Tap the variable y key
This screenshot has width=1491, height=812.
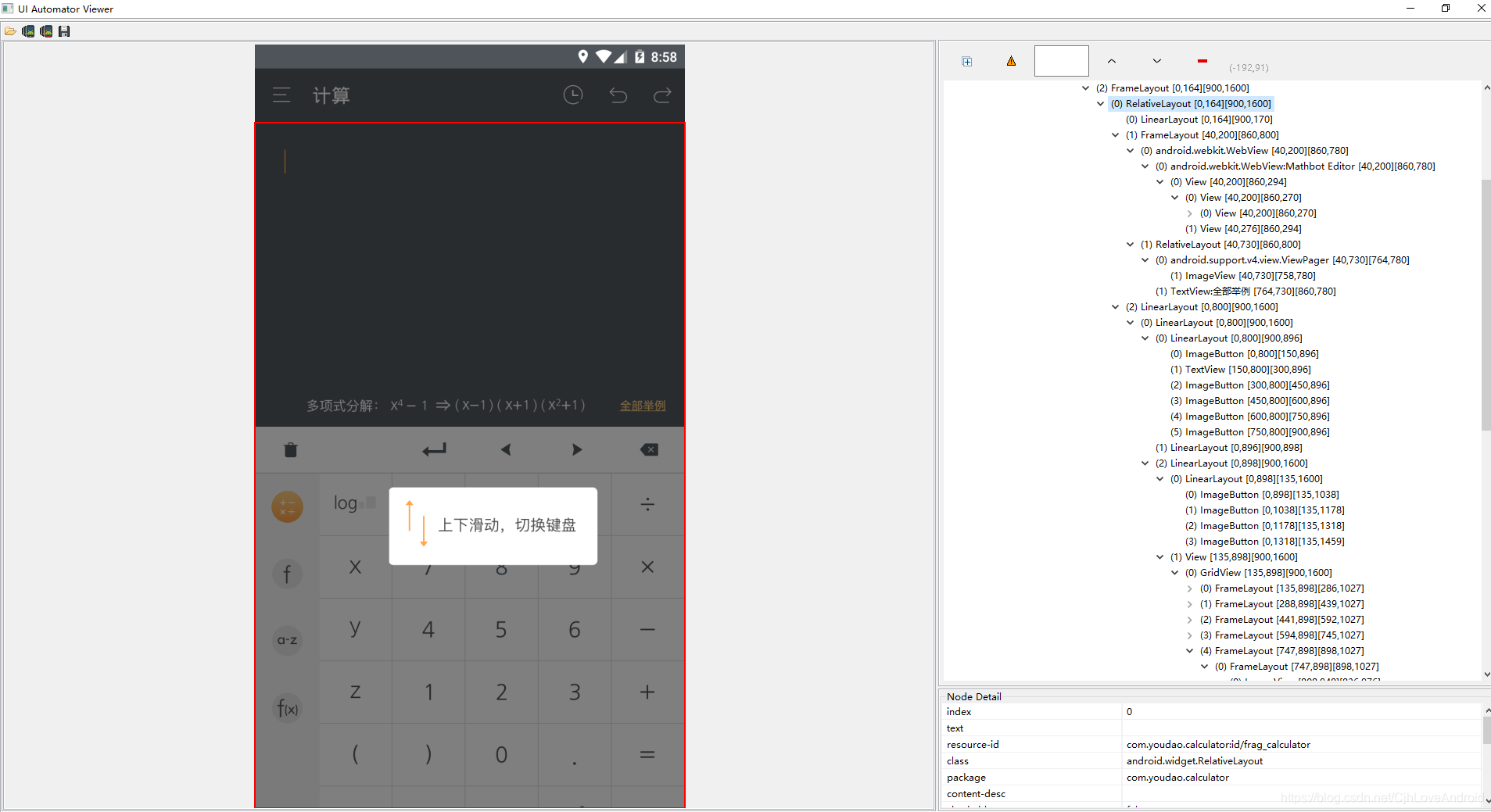[x=355, y=629]
